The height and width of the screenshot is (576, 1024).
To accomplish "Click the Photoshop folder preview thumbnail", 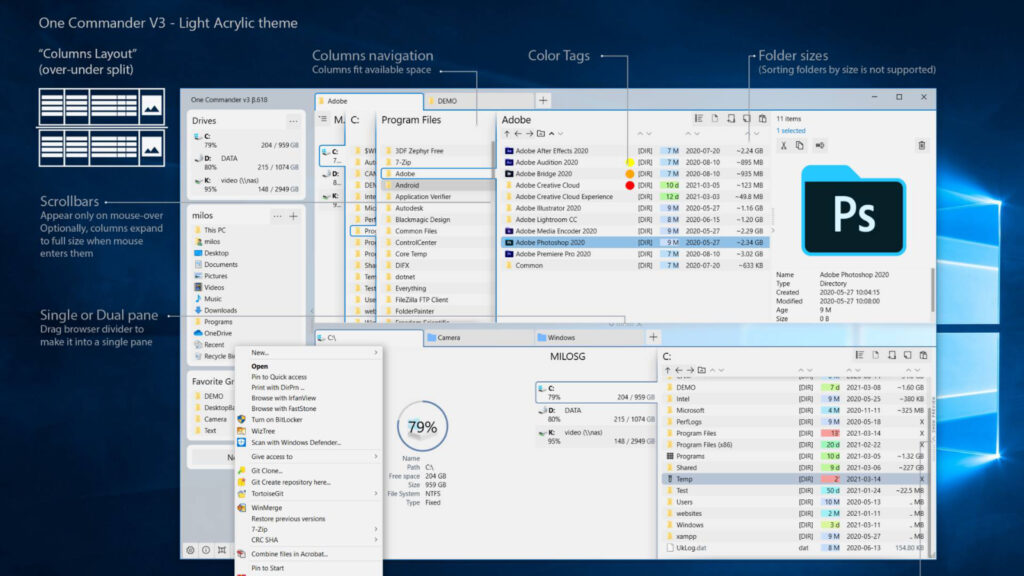I will click(853, 210).
